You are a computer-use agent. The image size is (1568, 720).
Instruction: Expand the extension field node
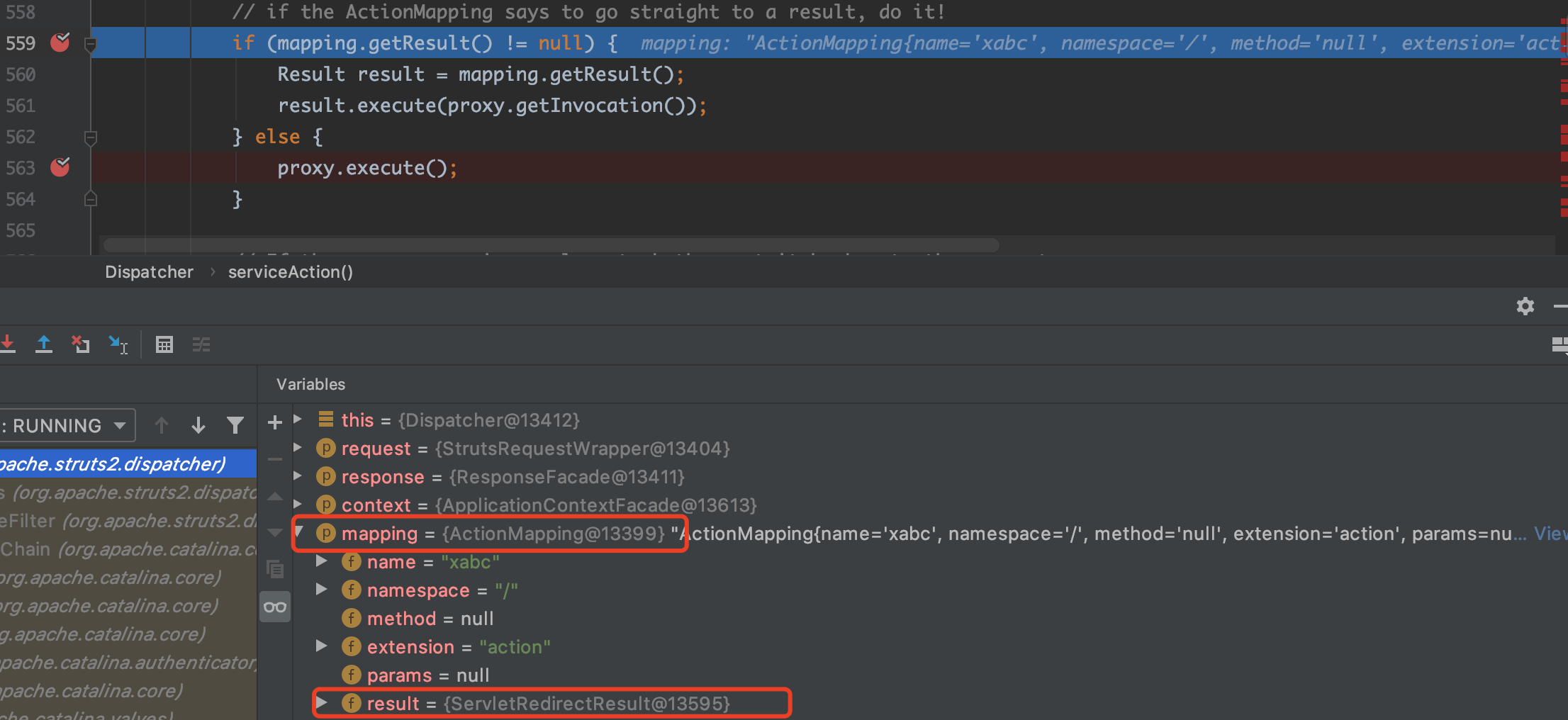(321, 646)
